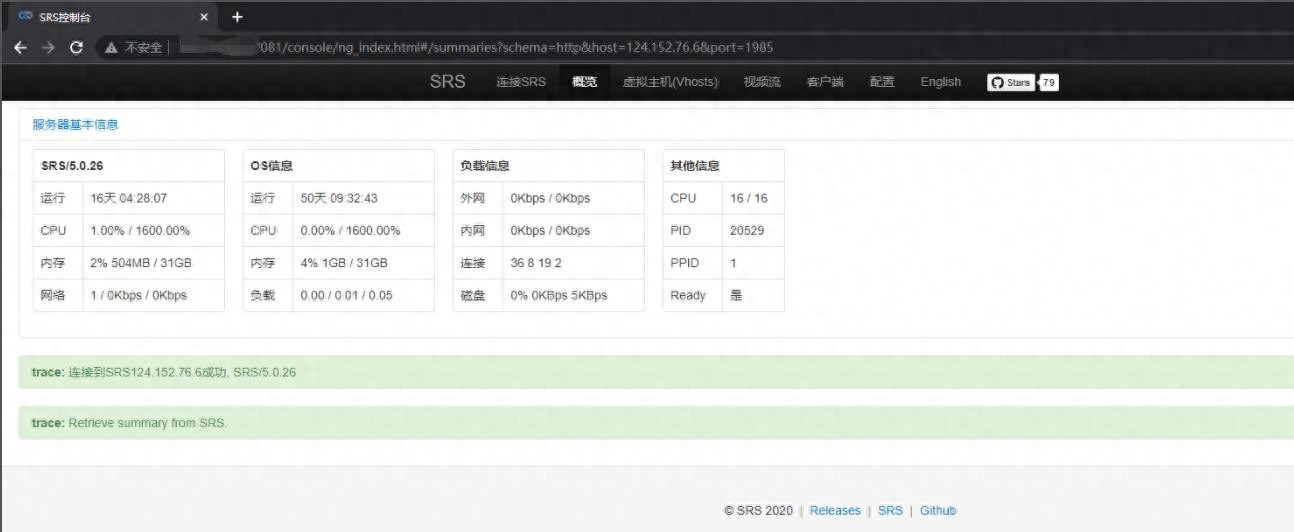The width and height of the screenshot is (1294, 532).
Task: Open the SRS footer link
Action: click(x=890, y=510)
